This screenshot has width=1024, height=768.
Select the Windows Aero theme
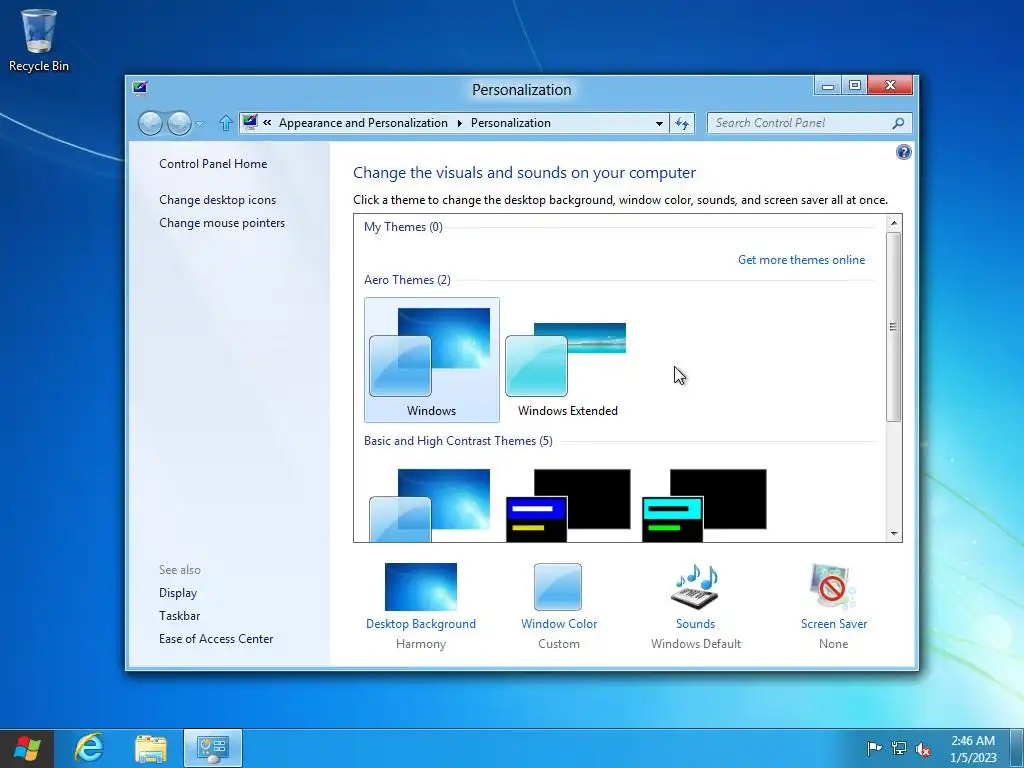pos(432,360)
